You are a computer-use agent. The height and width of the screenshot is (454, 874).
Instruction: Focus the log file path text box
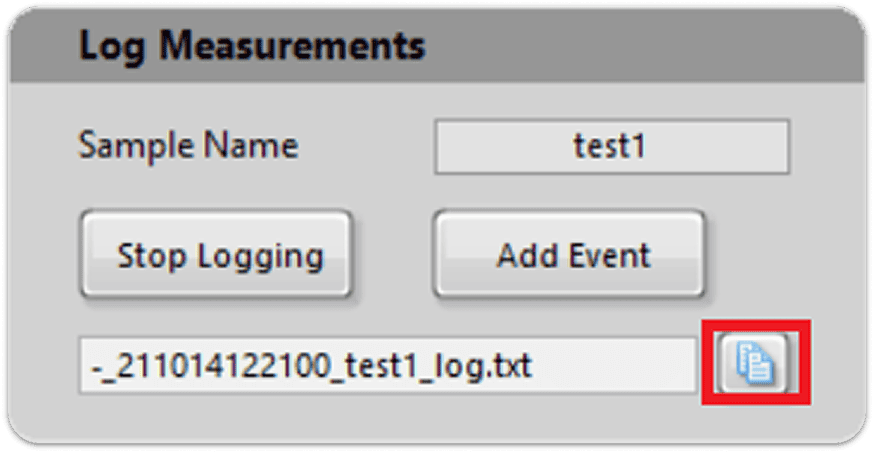(386, 365)
